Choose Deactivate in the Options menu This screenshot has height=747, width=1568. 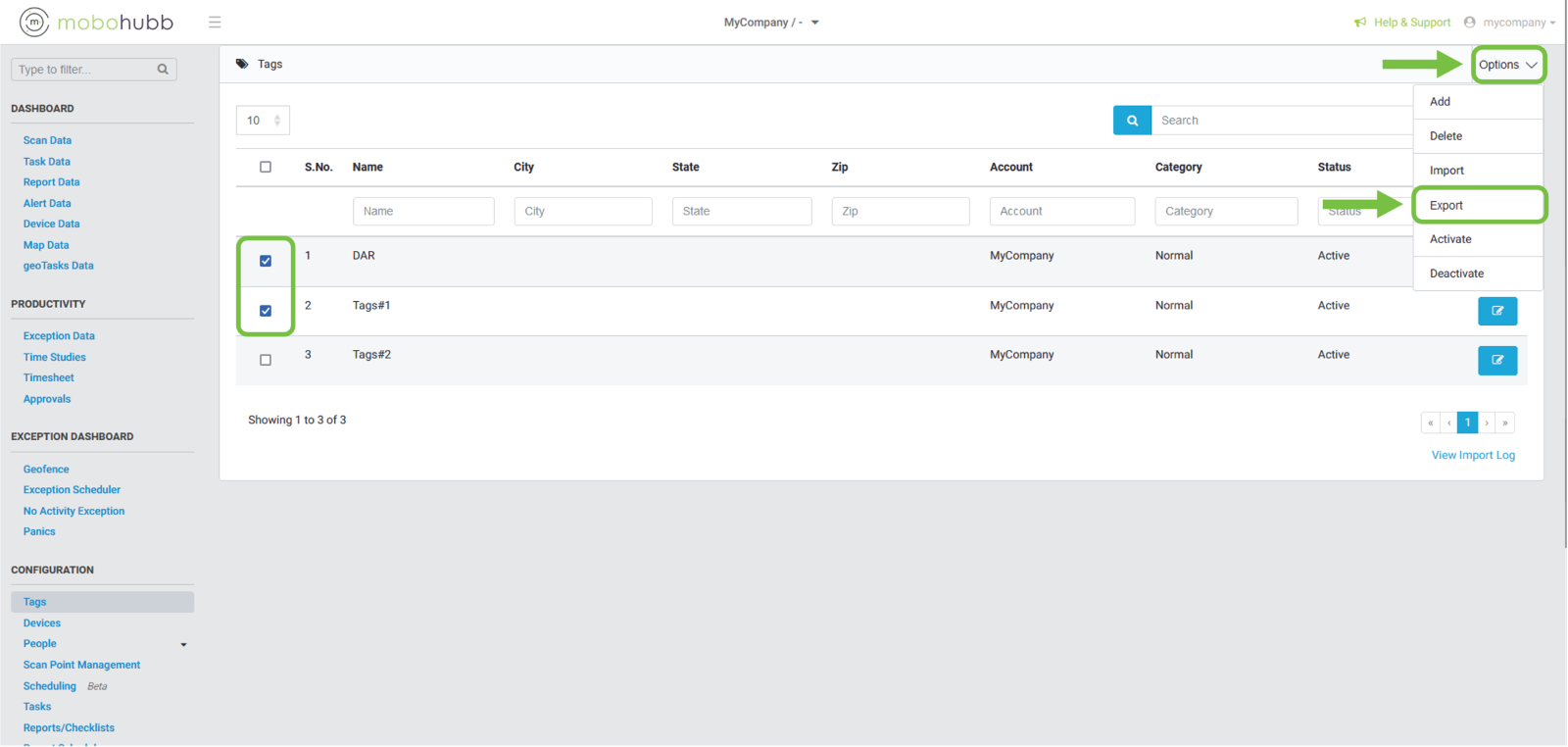coord(1456,274)
